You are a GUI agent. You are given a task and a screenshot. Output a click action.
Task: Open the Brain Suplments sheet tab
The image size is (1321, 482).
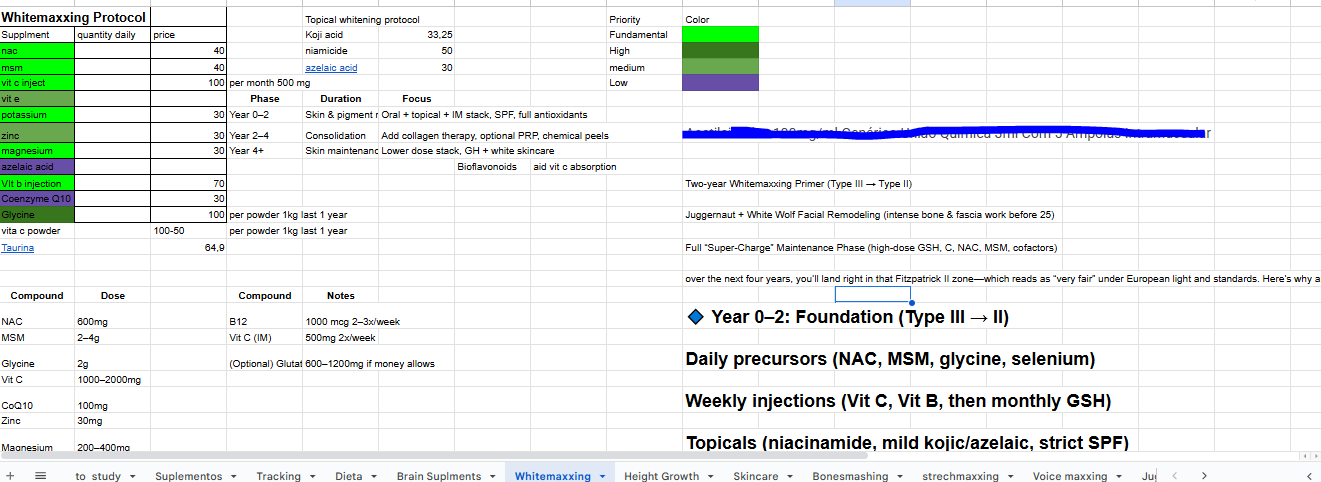coord(439,476)
